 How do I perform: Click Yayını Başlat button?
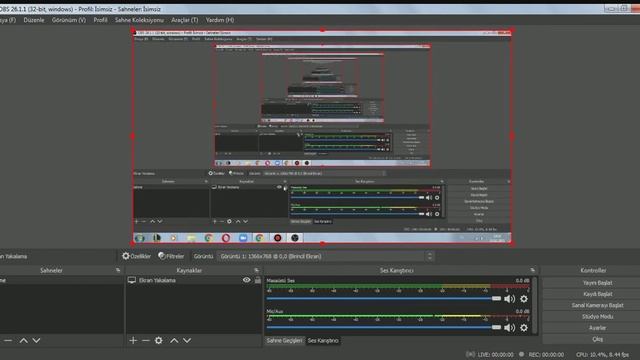point(597,282)
